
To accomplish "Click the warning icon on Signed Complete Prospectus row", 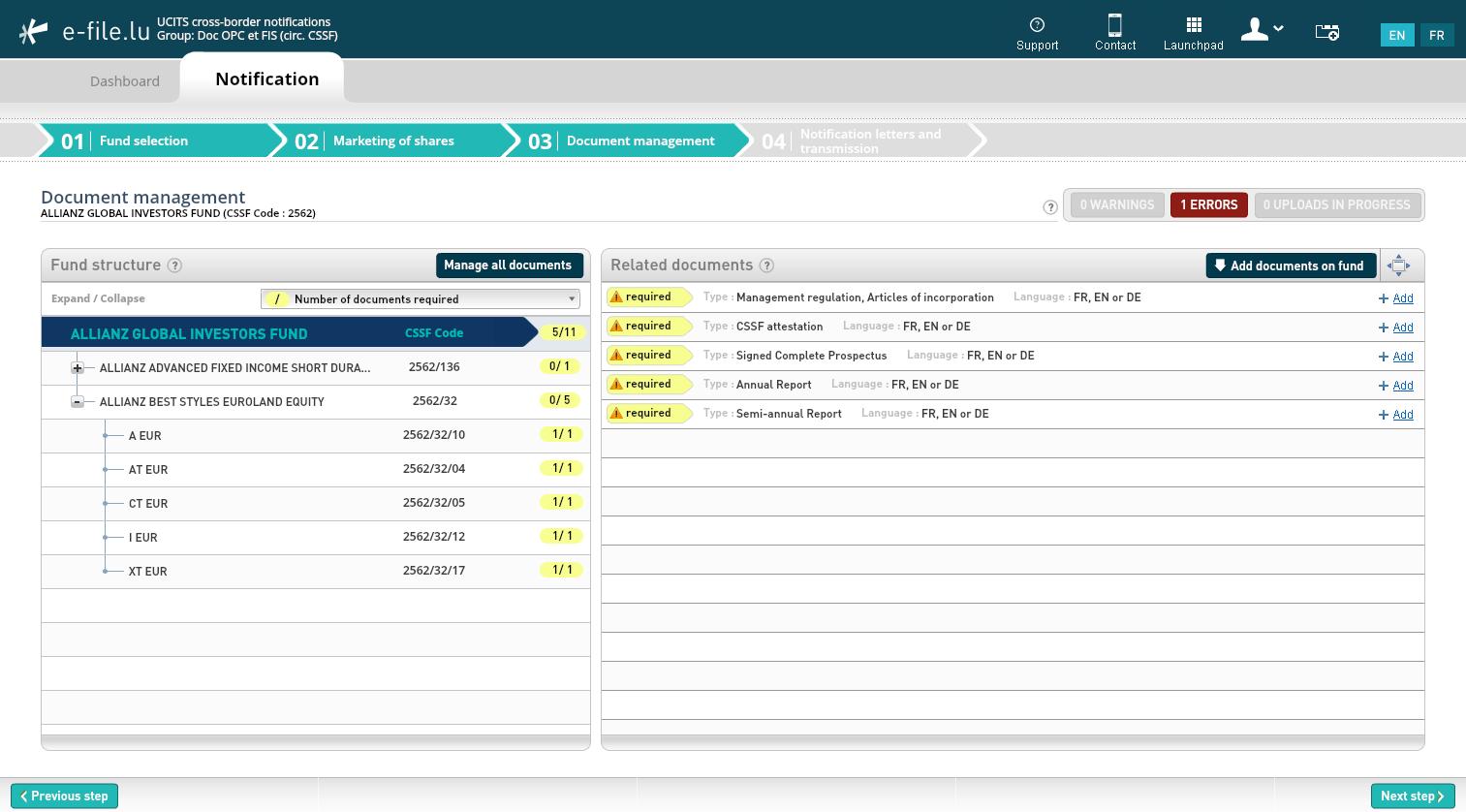I will (x=616, y=356).
